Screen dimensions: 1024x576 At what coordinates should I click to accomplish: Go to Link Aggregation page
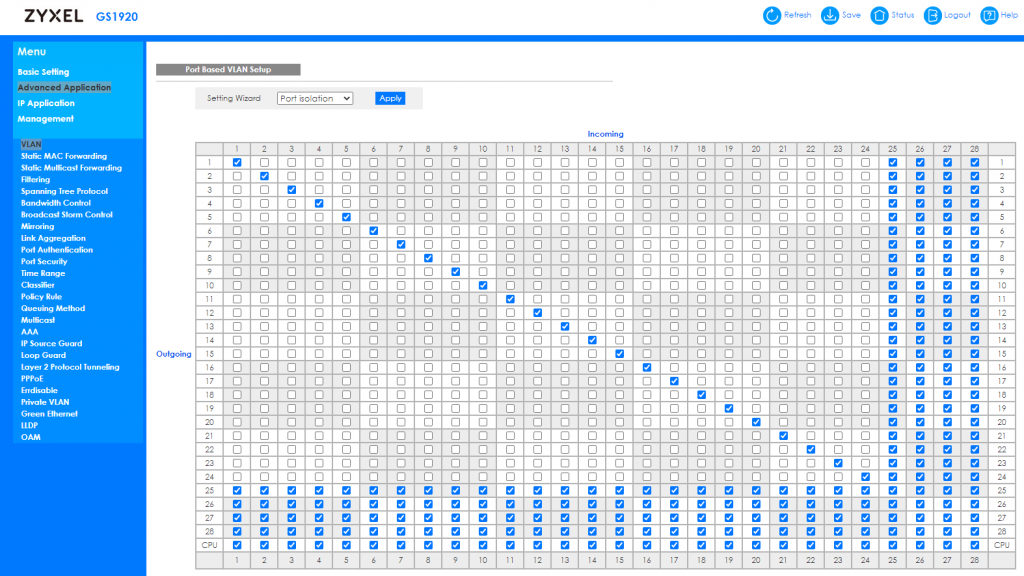pos(53,238)
